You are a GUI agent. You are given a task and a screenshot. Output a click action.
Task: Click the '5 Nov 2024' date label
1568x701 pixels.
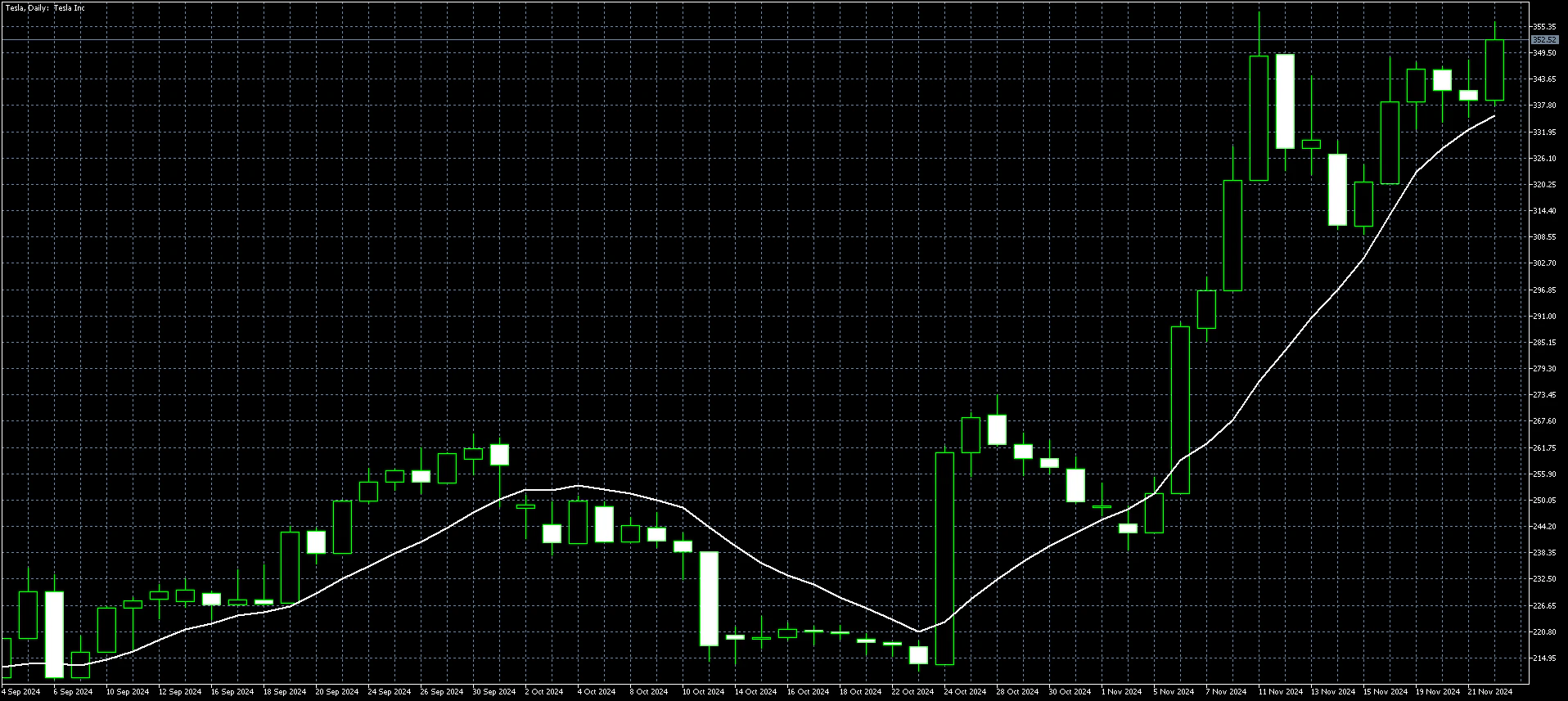1174,692
